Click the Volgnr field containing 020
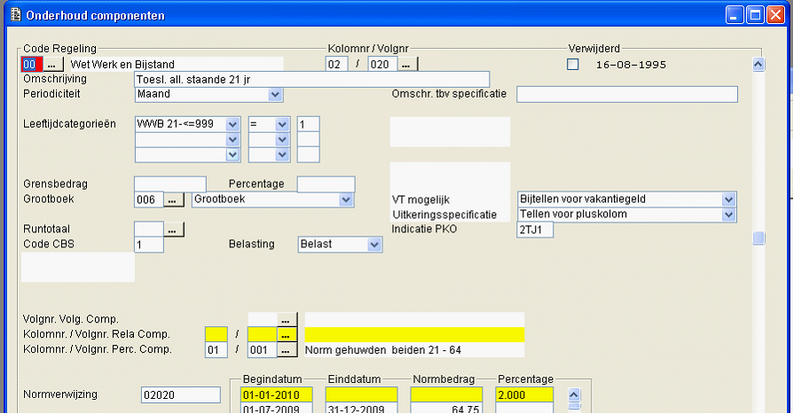 pos(382,64)
